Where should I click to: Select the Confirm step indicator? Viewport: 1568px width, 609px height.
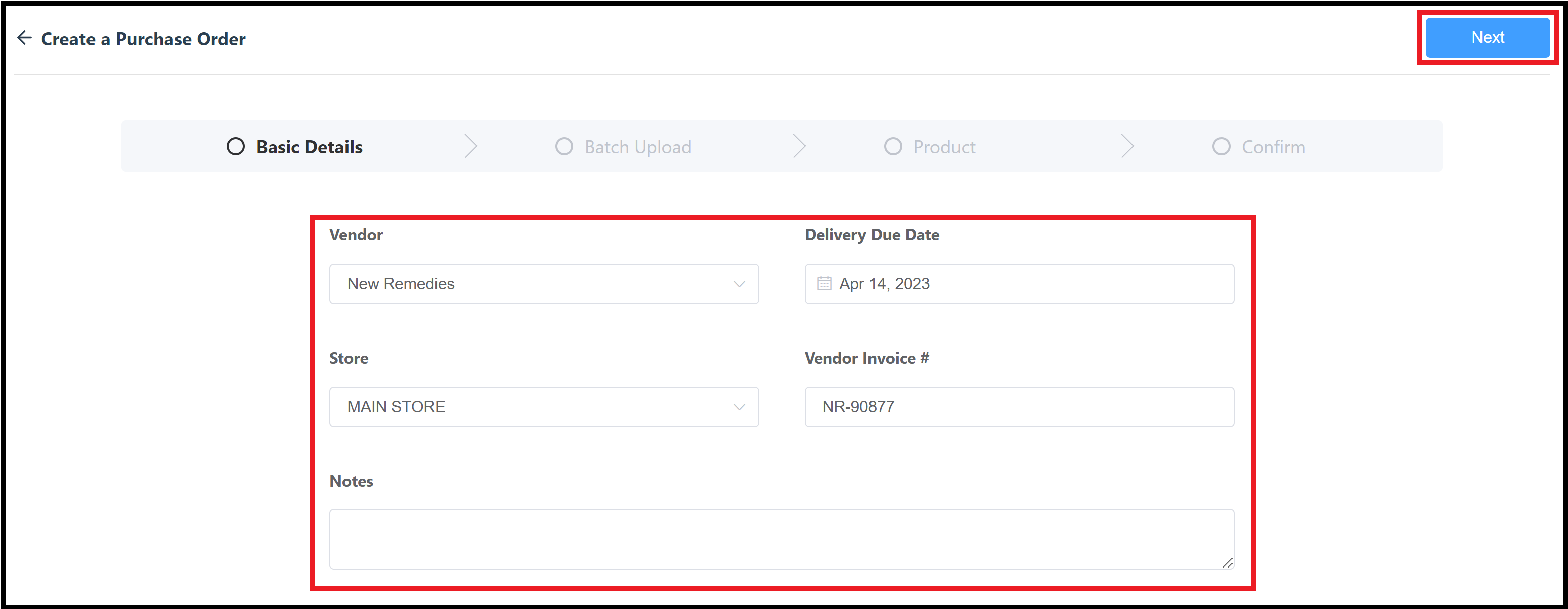click(x=1221, y=146)
